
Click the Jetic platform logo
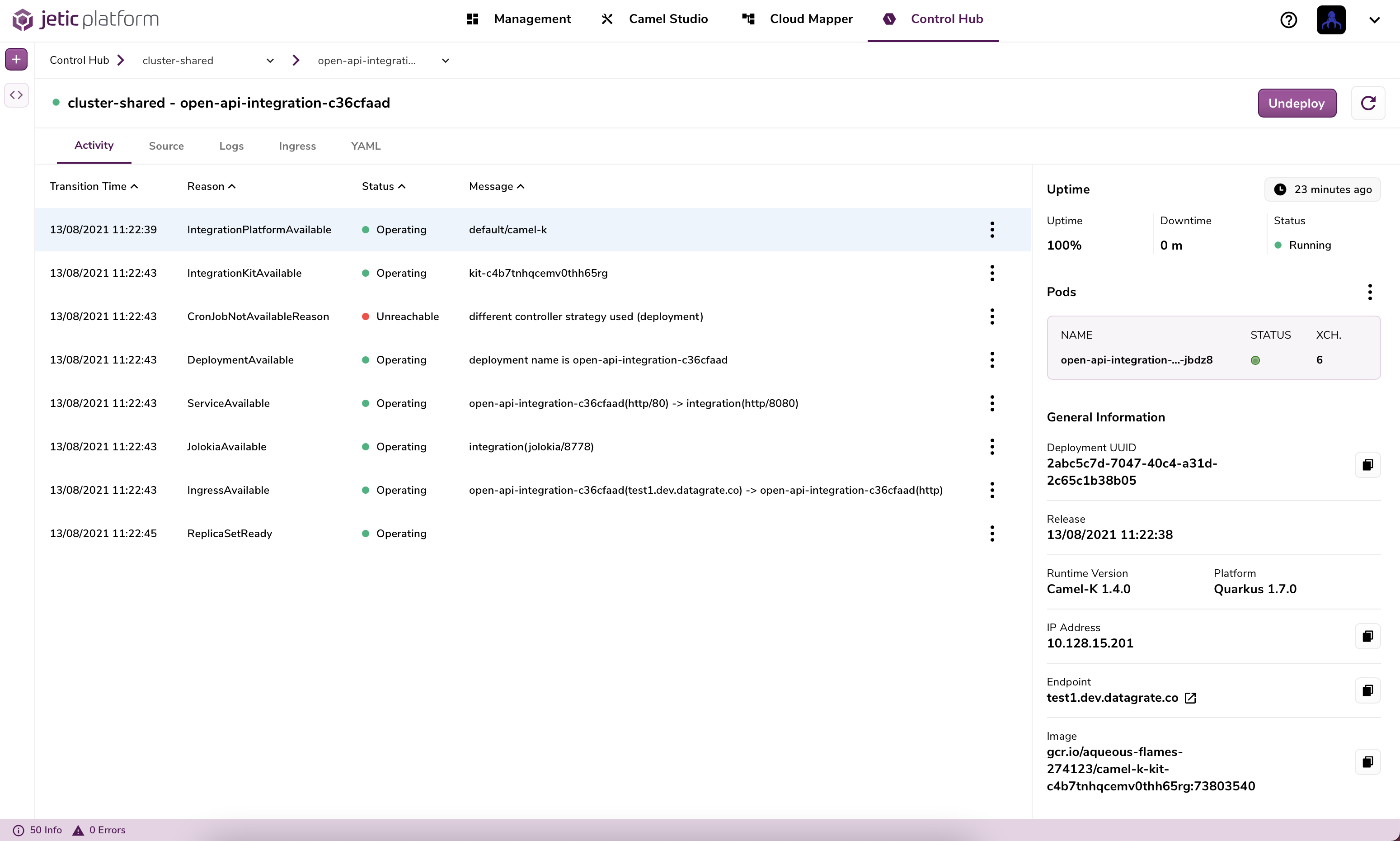[x=85, y=19]
